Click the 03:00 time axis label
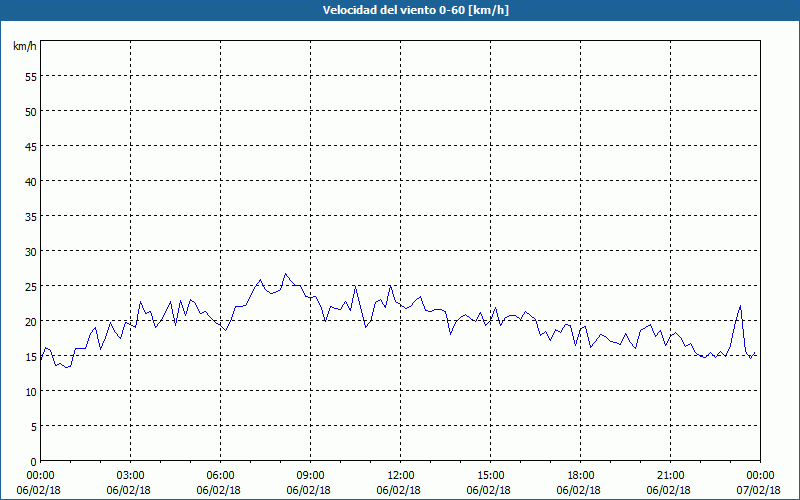Screen dimensions: 800x500 point(131,476)
